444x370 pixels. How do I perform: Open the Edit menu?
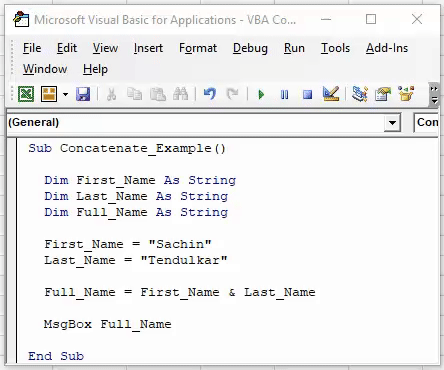(67, 48)
